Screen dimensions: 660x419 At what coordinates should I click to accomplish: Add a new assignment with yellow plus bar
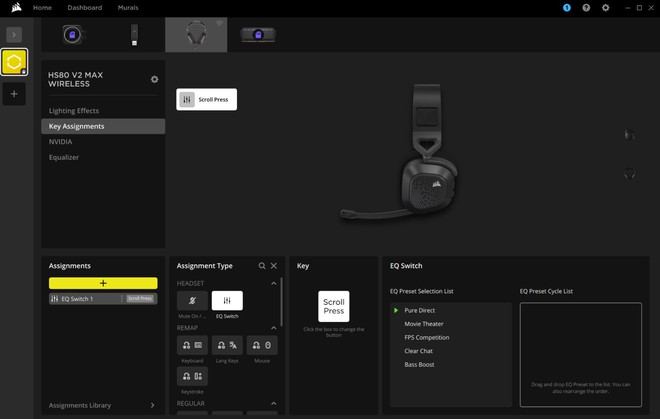coord(103,283)
